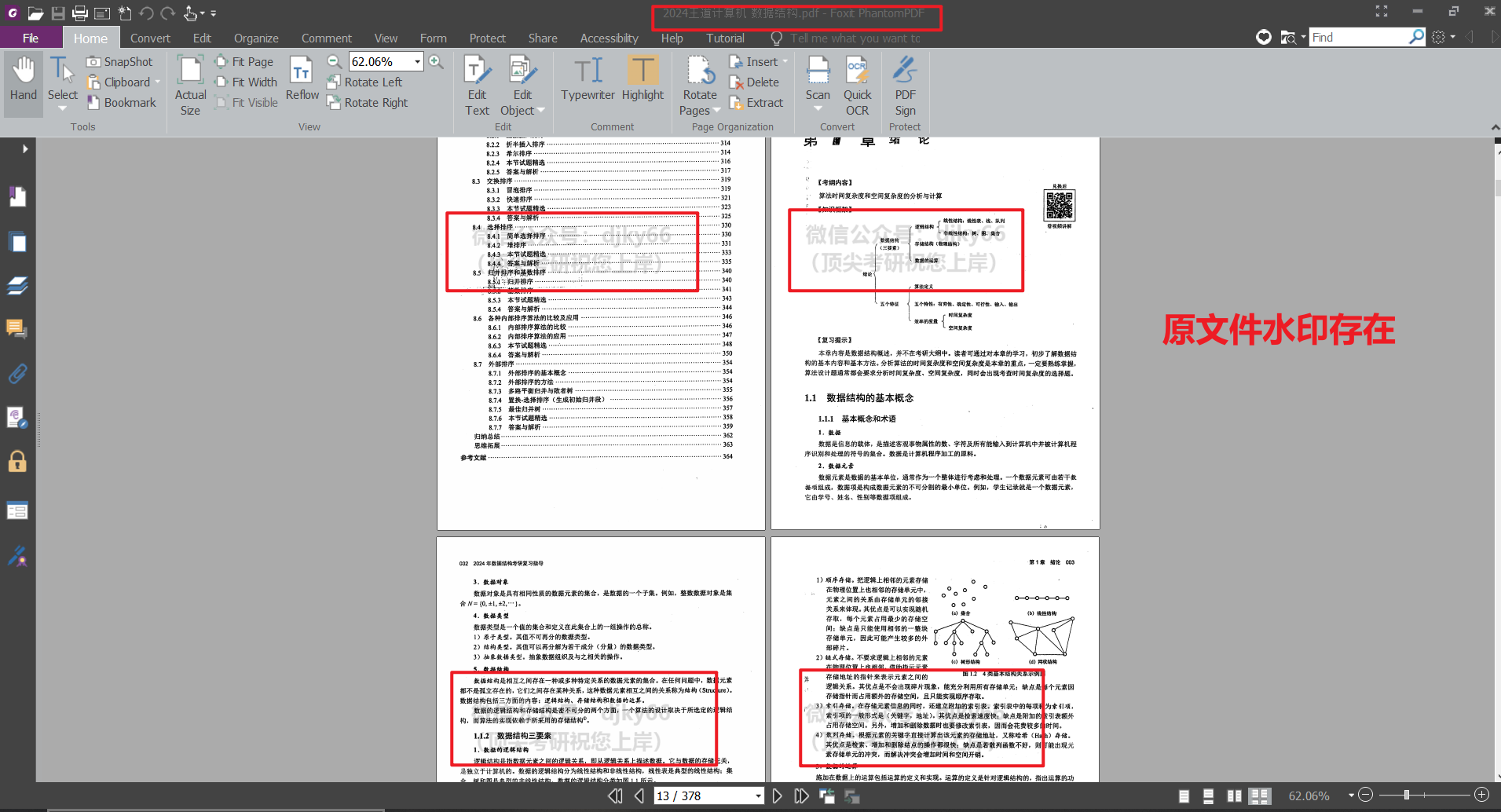Adjust the zoom slider handle
This screenshot has width=1501, height=812.
tap(1406, 795)
